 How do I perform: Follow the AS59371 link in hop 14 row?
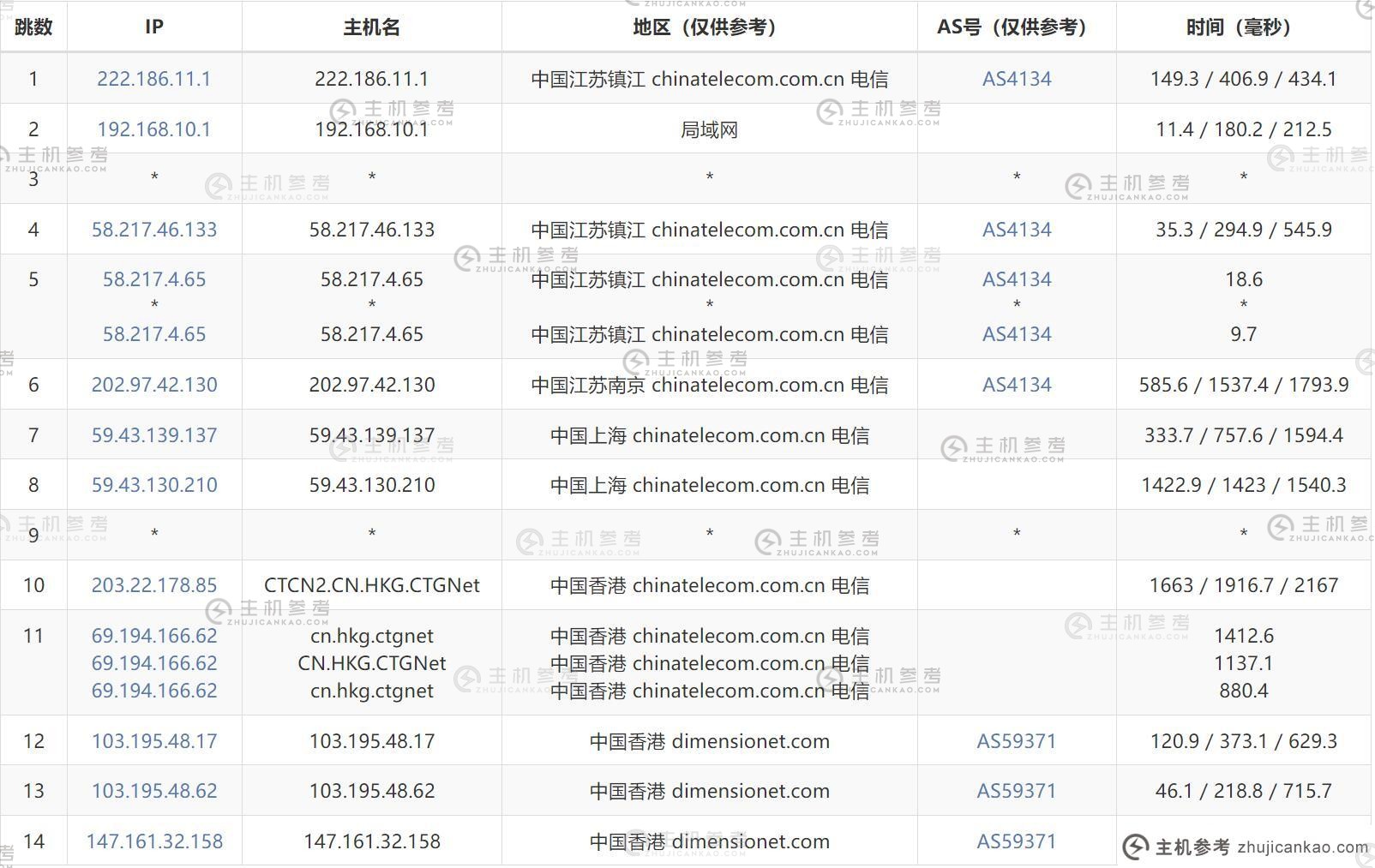click(1017, 841)
